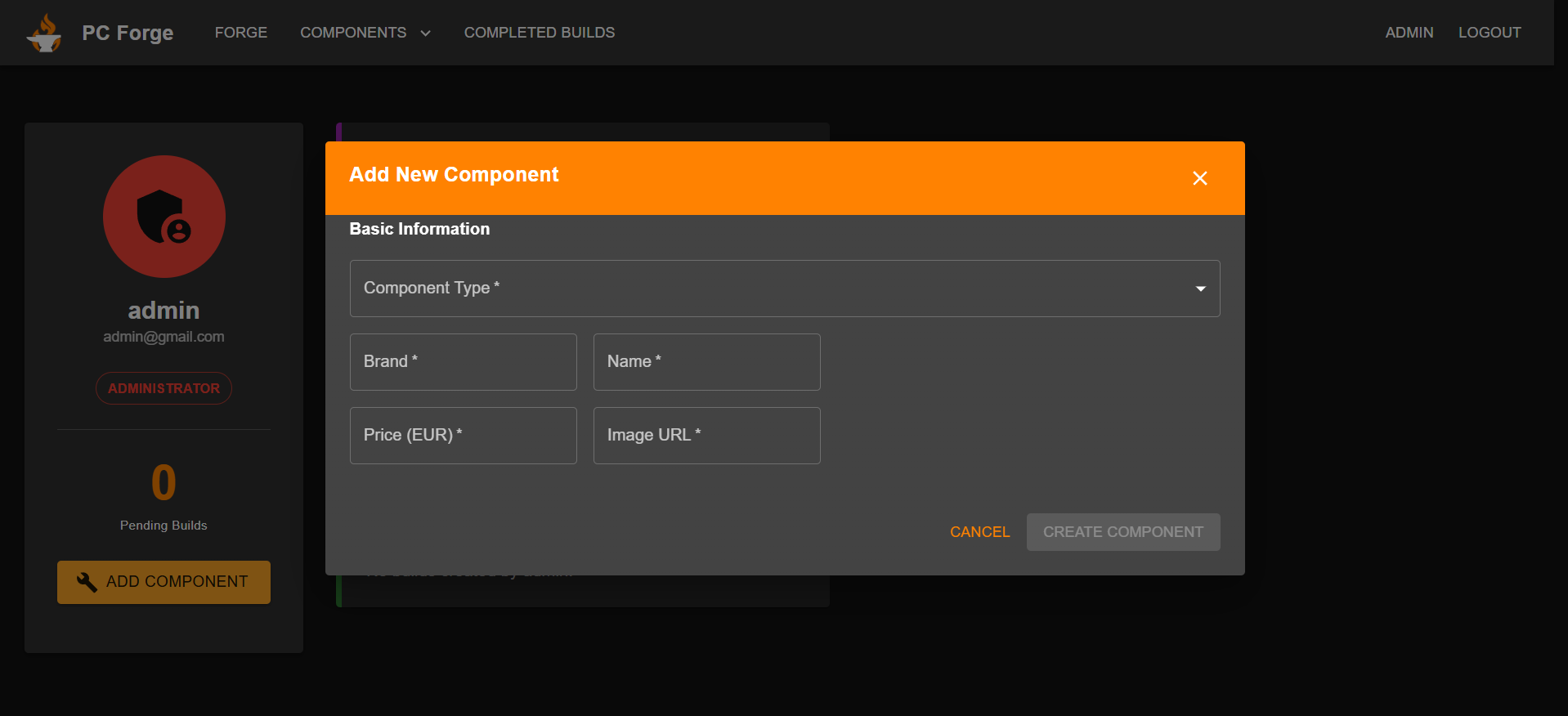Click the wrench icon on Add Component

87,582
